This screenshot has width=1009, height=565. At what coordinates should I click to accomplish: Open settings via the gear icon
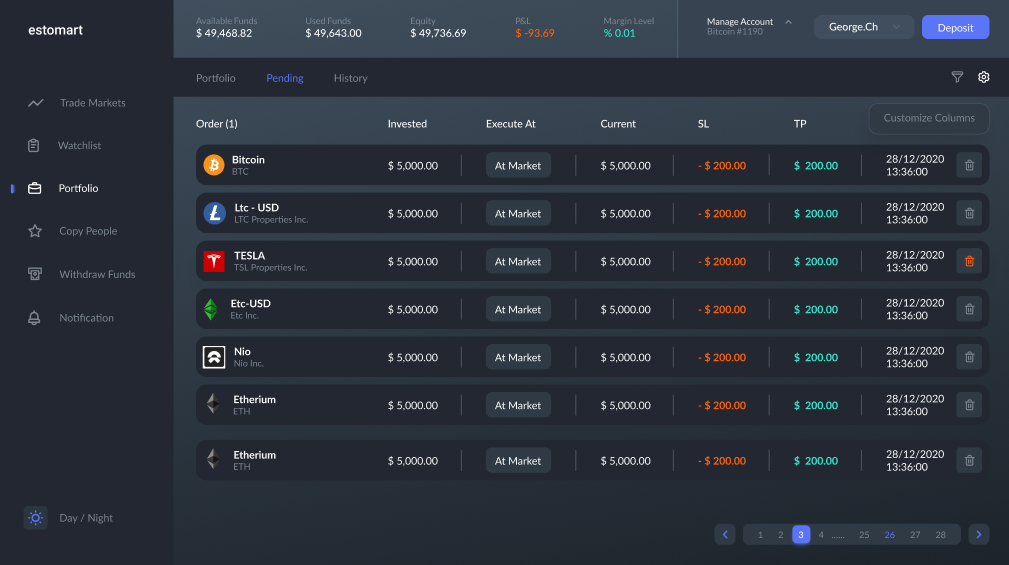[983, 77]
